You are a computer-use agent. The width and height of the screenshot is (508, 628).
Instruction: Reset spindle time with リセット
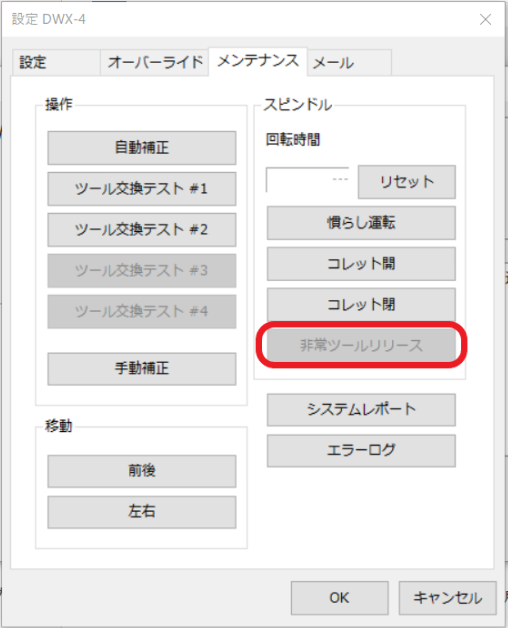point(407,182)
